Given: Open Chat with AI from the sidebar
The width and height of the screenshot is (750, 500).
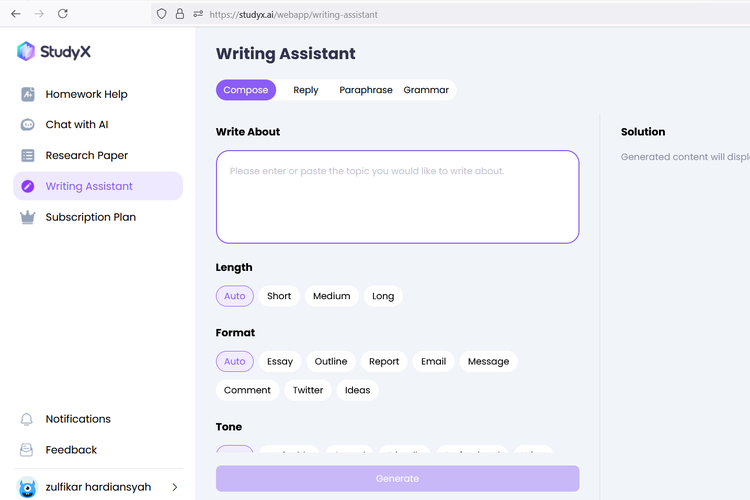Looking at the screenshot, I should coord(98,125).
